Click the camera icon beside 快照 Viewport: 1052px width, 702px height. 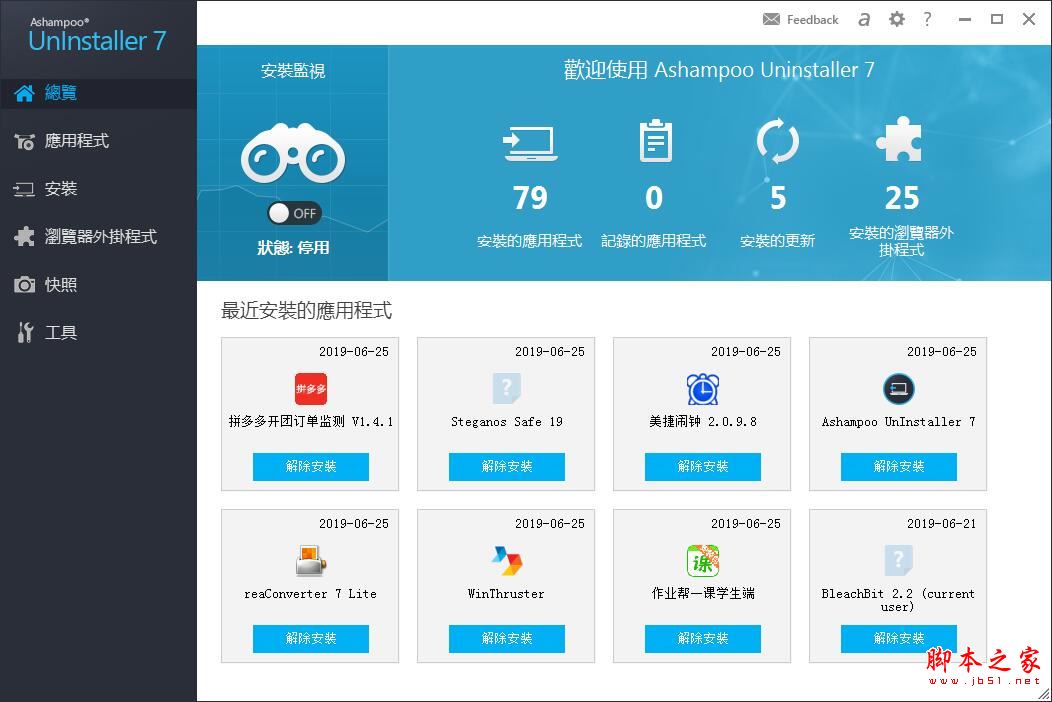(25, 285)
